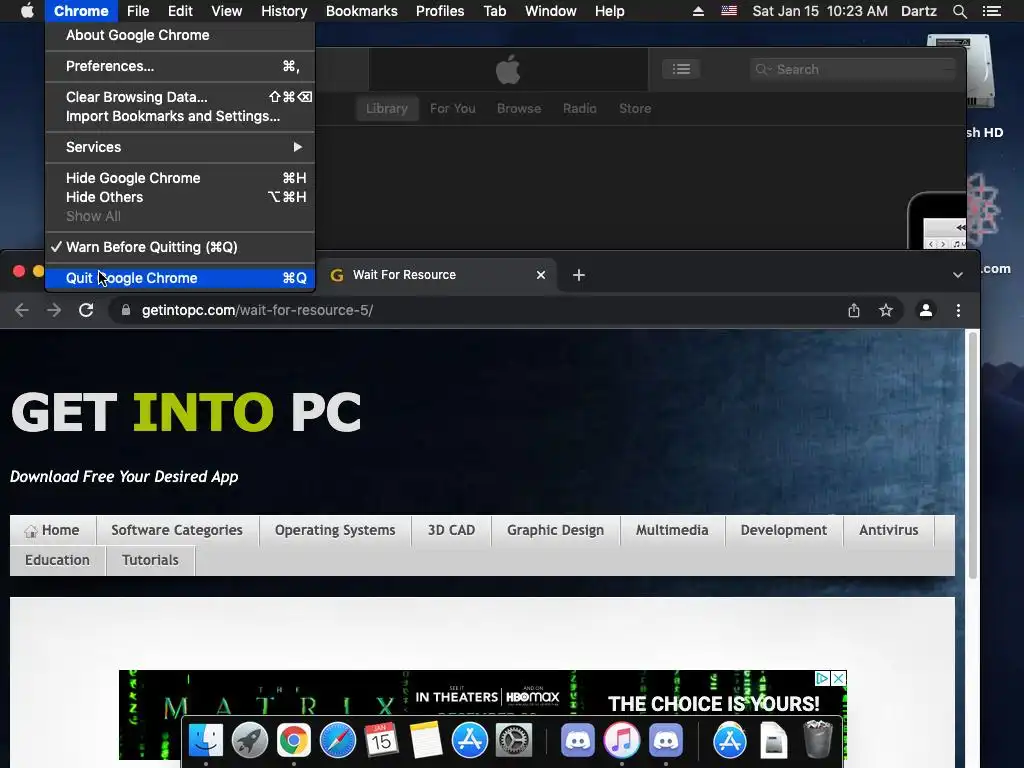Image resolution: width=1024 pixels, height=768 pixels.
Task: Bookmark this tab with the star icon
Action: coord(886,310)
